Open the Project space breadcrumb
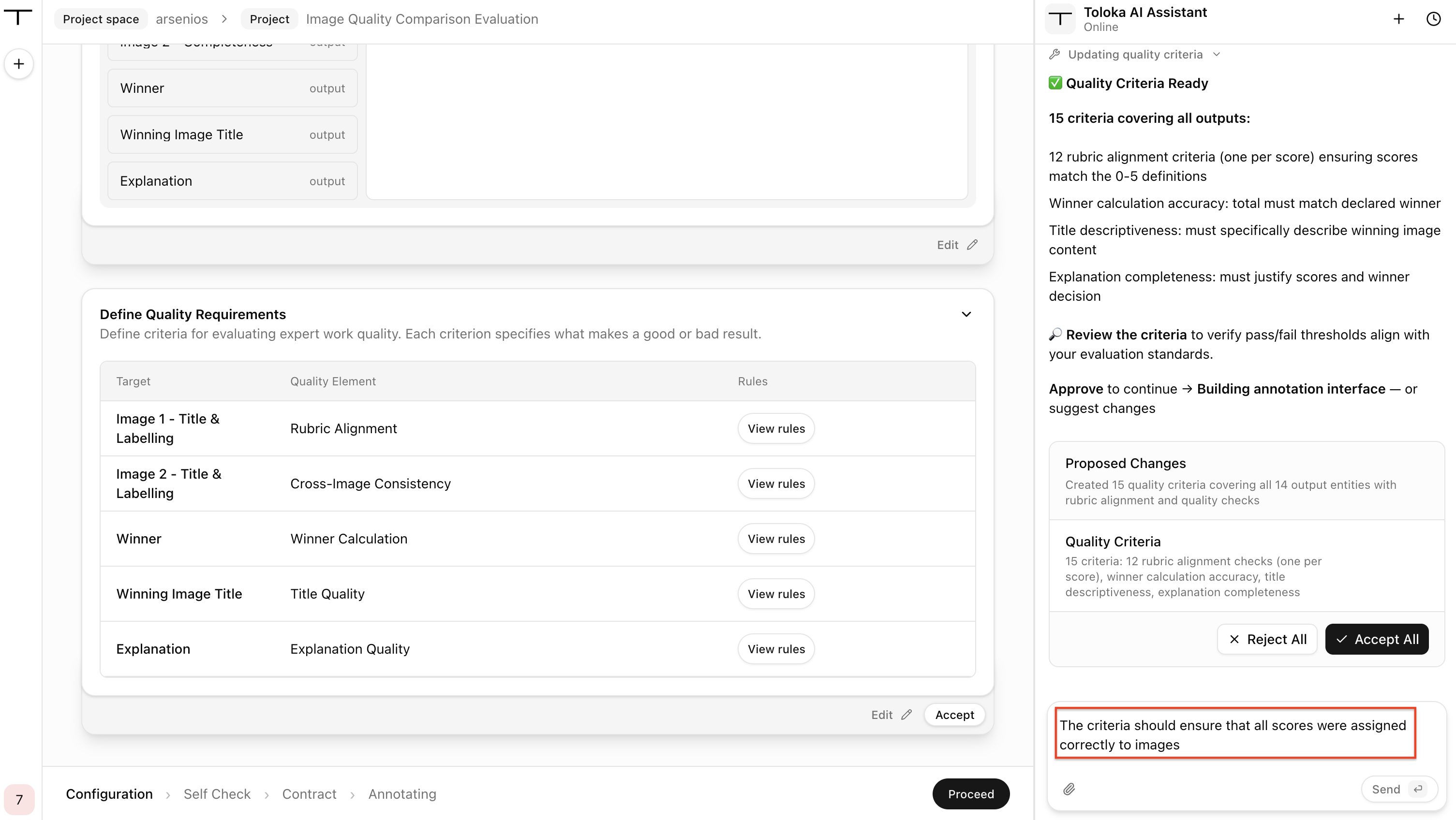 (x=101, y=19)
